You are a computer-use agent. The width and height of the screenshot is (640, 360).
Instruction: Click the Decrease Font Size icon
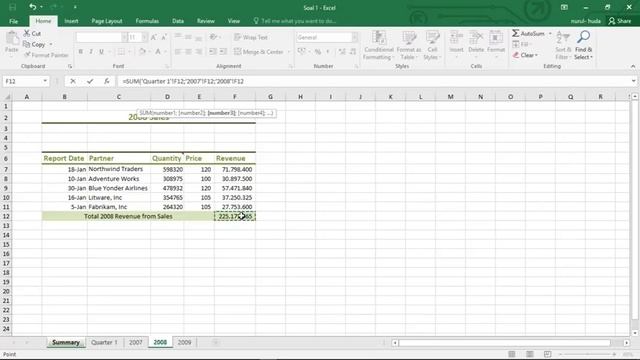click(164, 37)
